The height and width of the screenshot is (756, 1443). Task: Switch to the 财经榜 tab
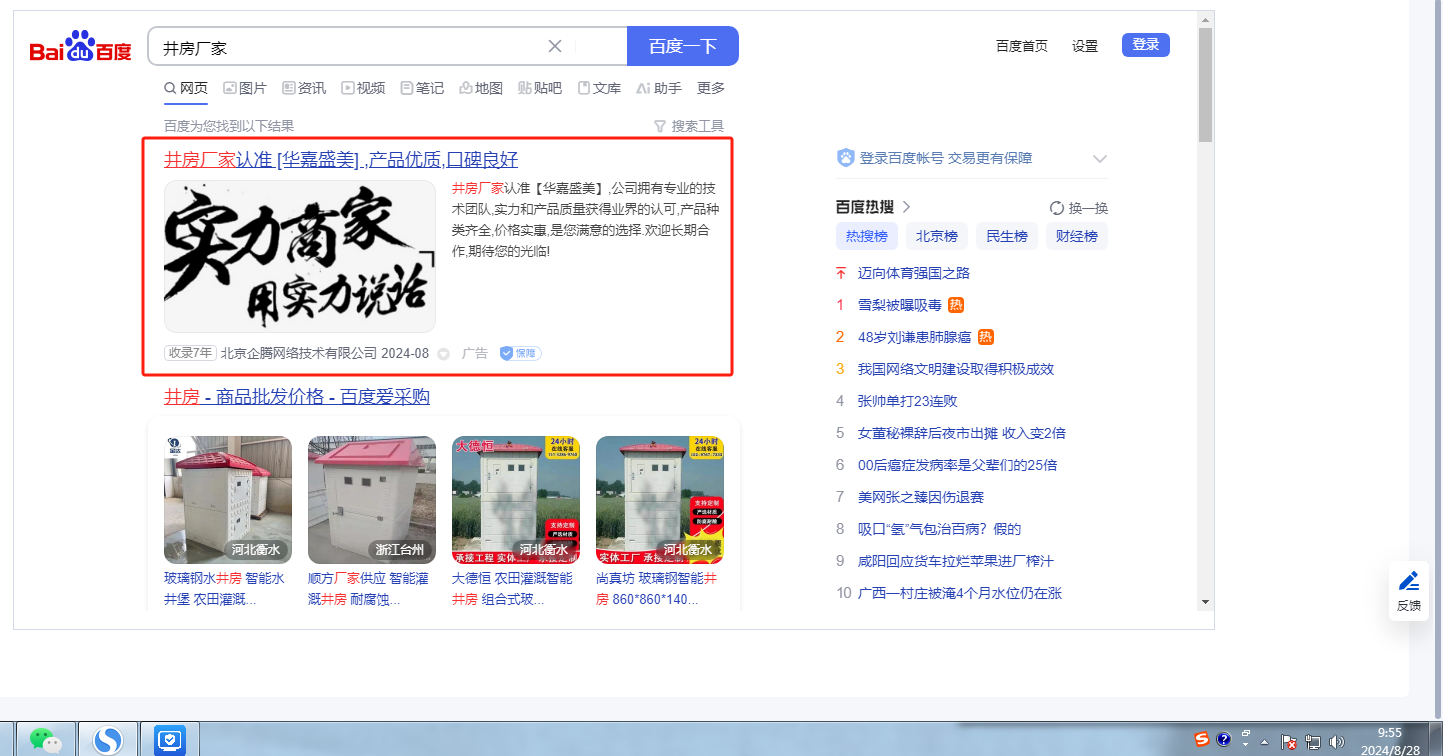coord(1076,236)
